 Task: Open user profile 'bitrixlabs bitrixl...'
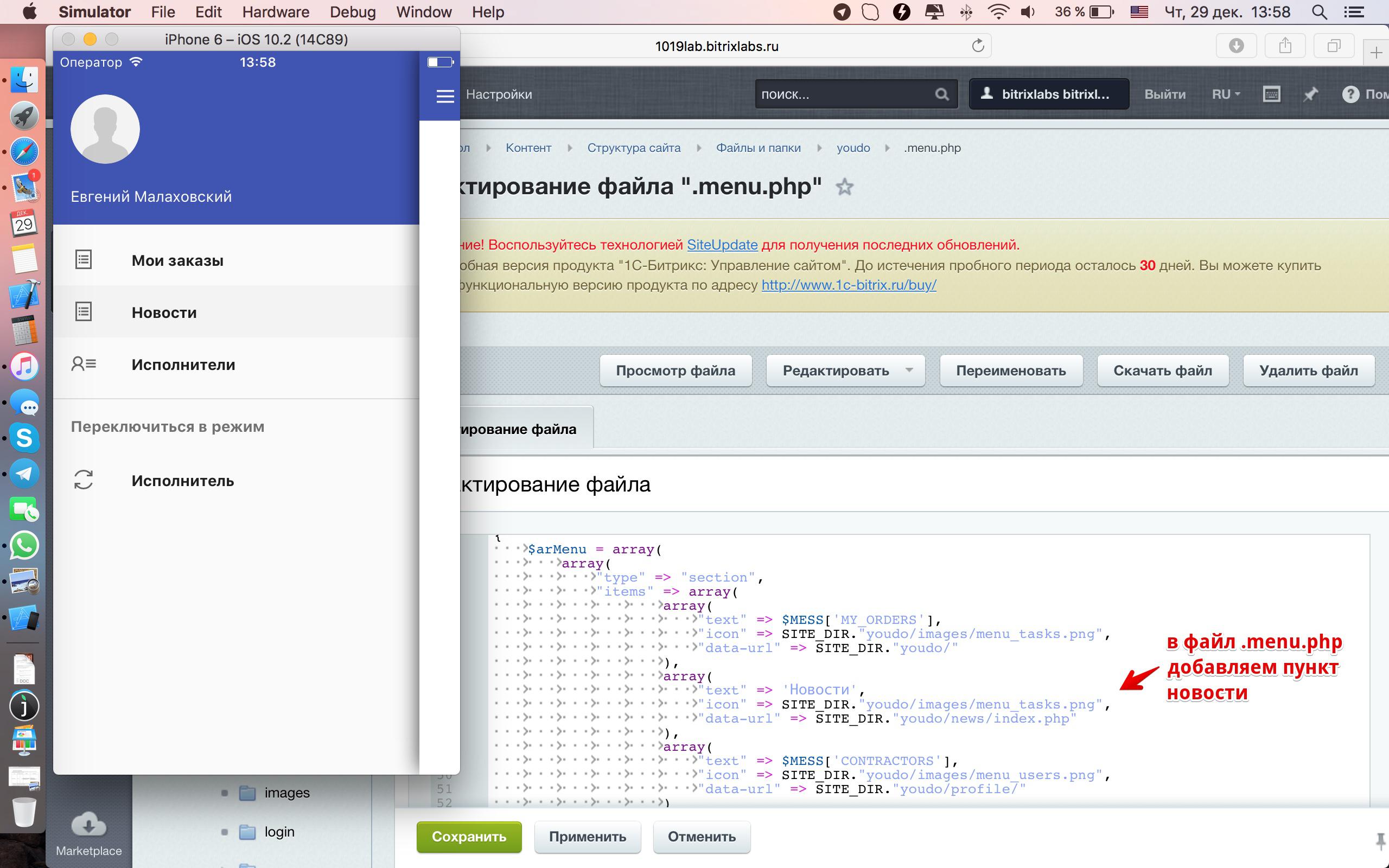click(1049, 94)
